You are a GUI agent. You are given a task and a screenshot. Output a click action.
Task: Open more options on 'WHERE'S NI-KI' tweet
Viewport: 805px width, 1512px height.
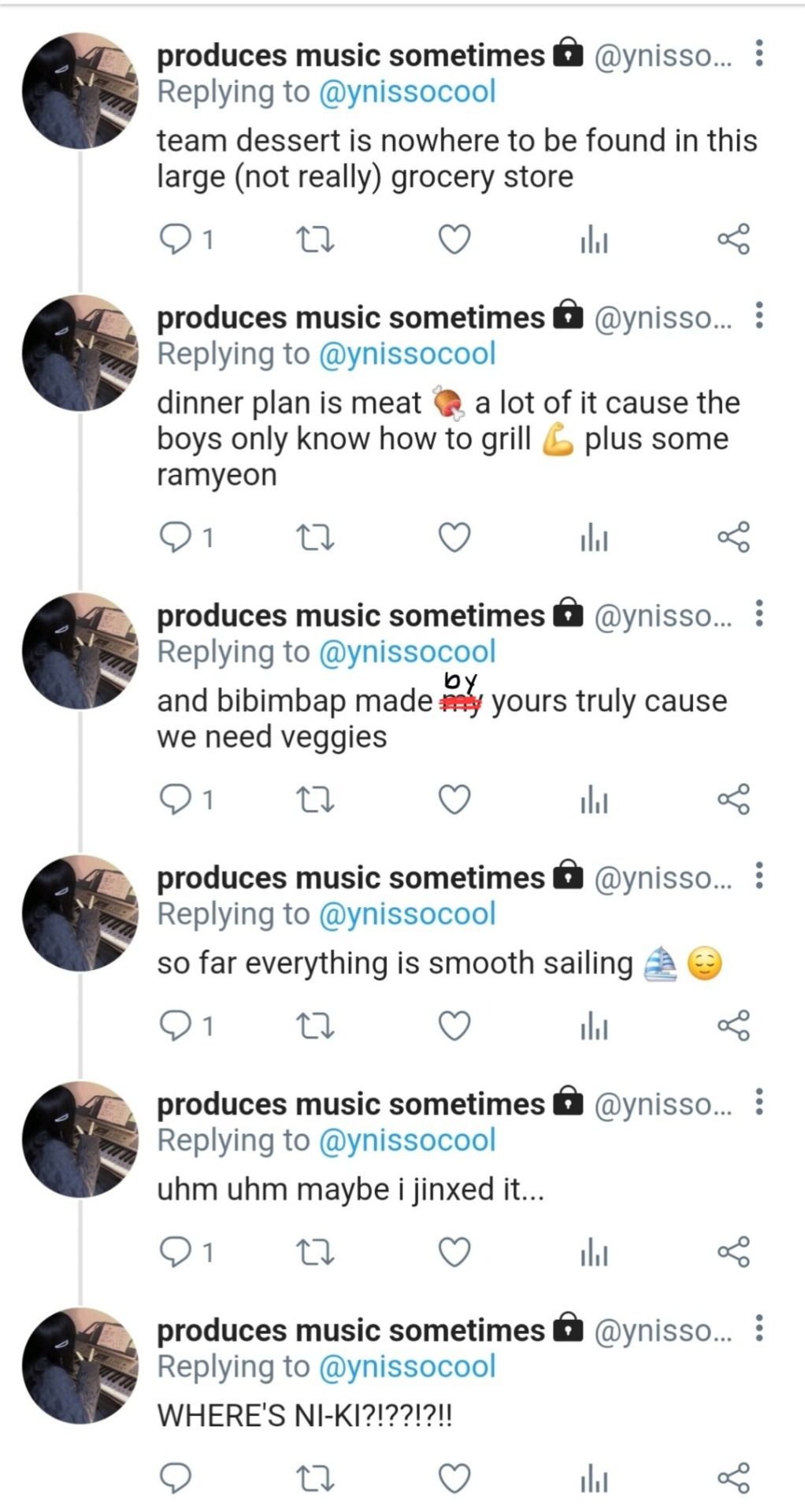(x=759, y=1328)
